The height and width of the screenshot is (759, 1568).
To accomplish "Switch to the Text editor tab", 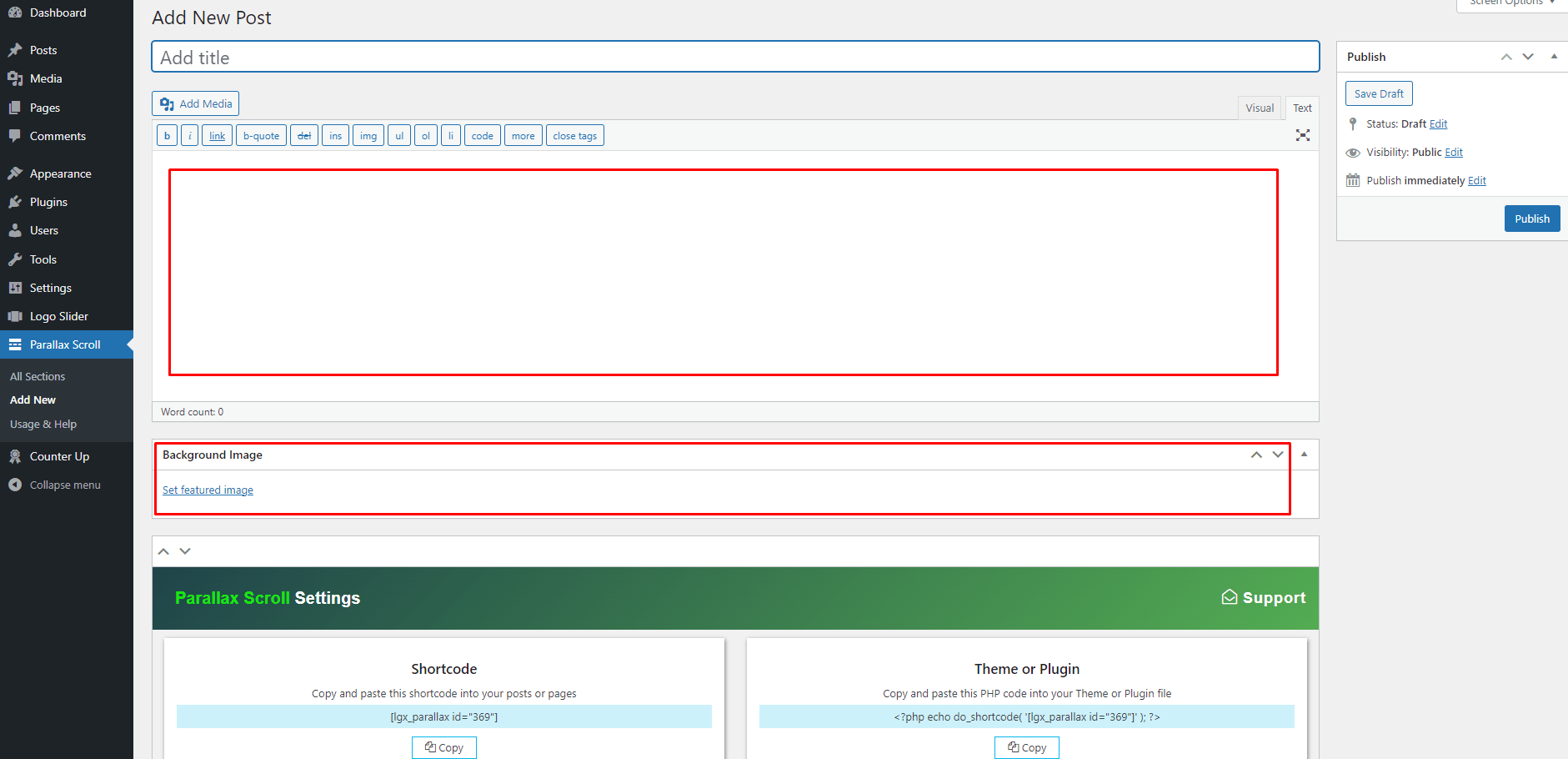I will click(1302, 108).
